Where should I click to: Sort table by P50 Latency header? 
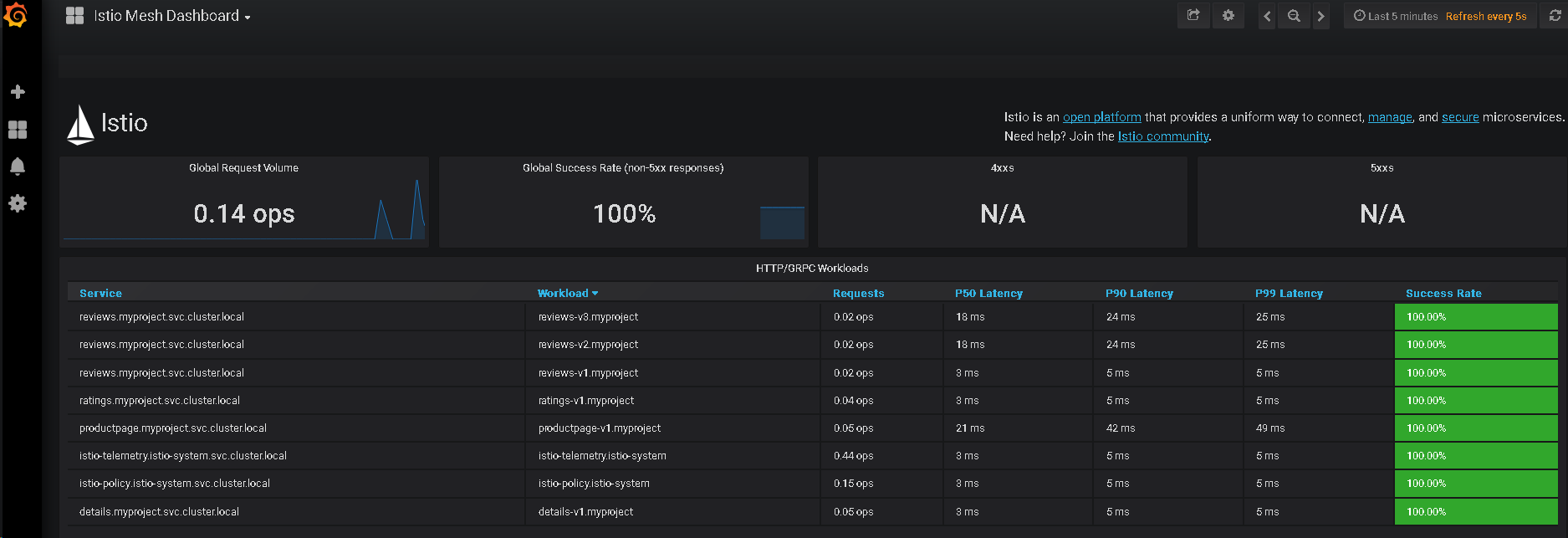tap(988, 293)
